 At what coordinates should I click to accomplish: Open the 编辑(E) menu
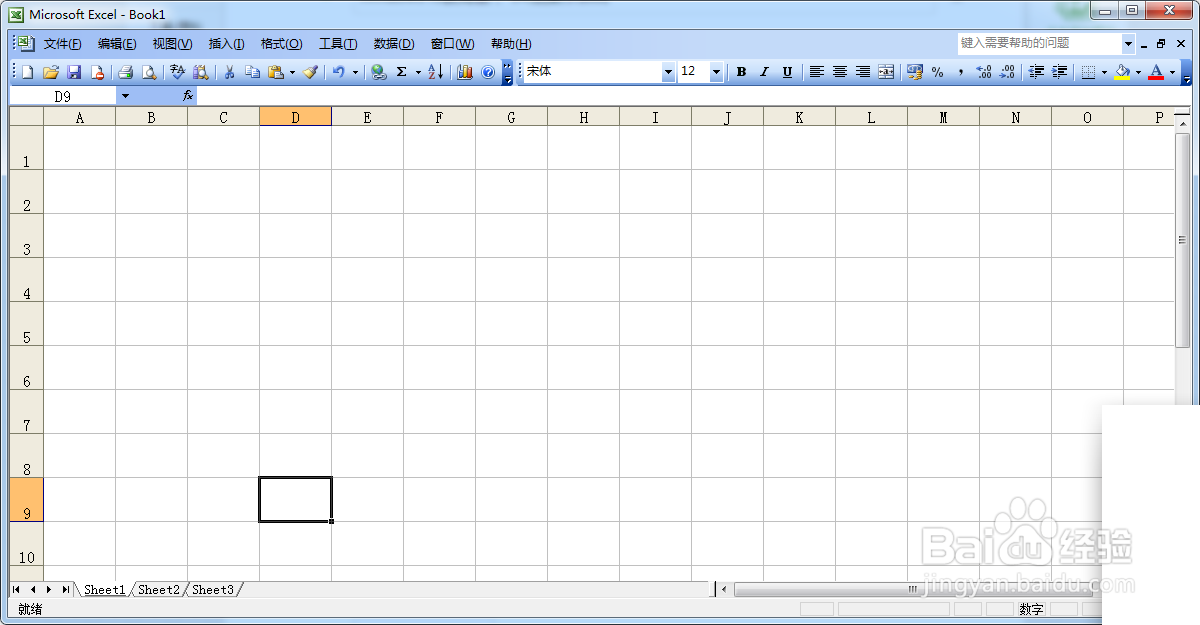coord(117,44)
